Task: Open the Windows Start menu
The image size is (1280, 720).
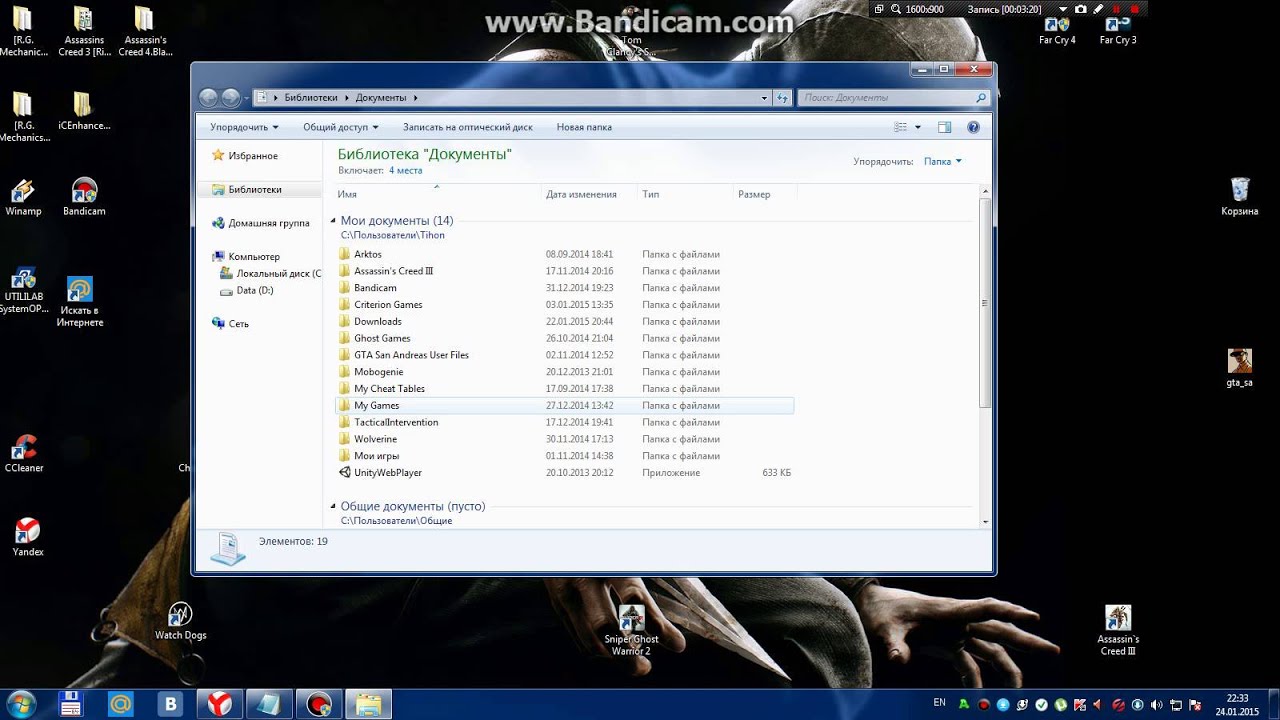Action: pos(19,703)
